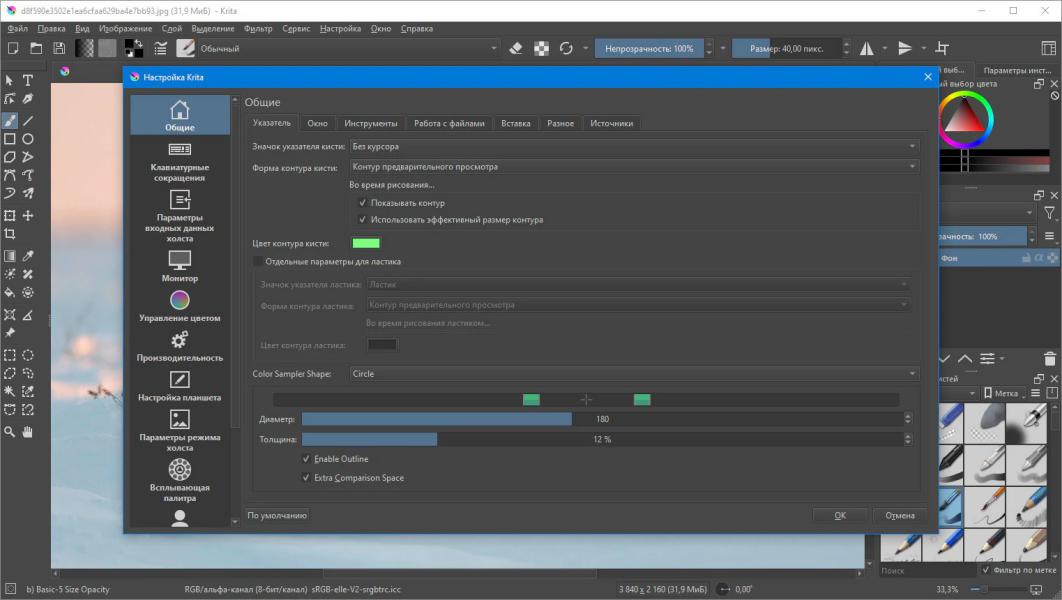Select the Performance gear icon section
Viewport: 1062px width, 600px height.
(x=180, y=346)
